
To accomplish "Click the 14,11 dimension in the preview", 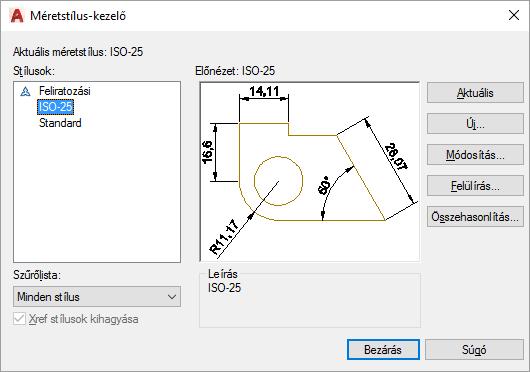I will click(264, 91).
